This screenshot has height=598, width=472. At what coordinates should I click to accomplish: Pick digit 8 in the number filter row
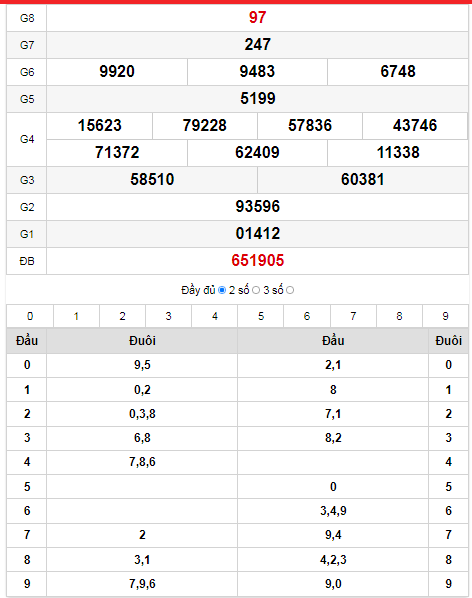point(399,316)
